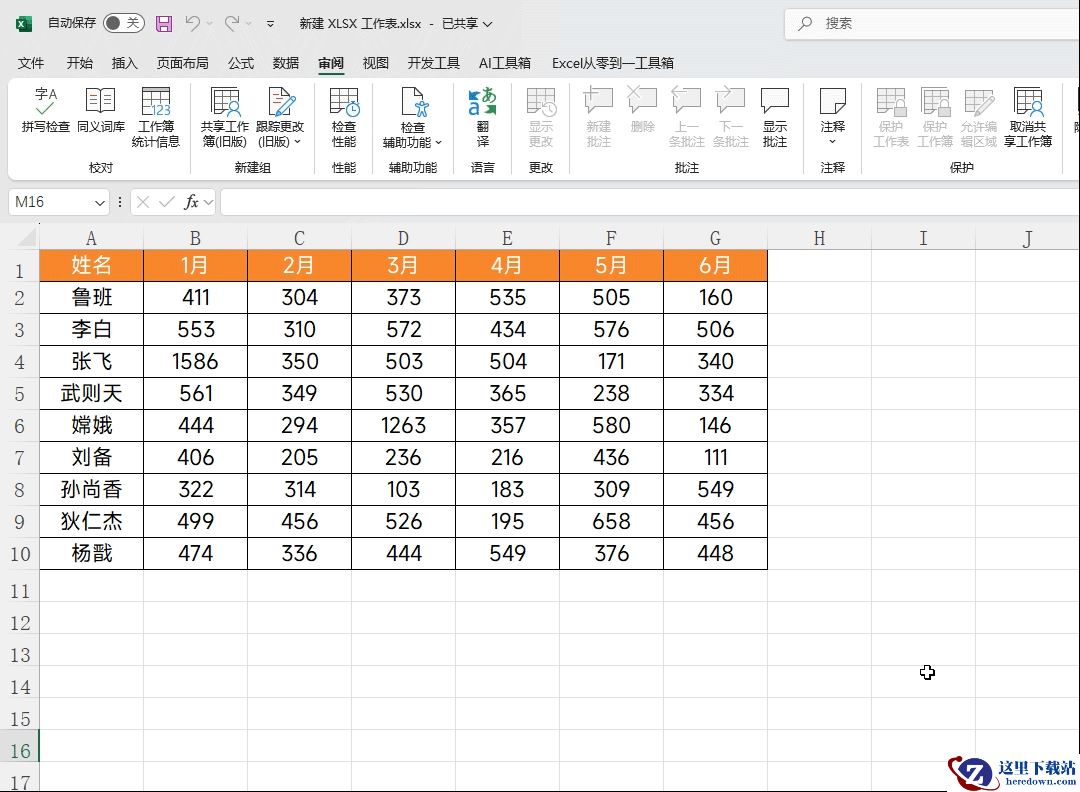Select cell containing 111

pos(715,457)
